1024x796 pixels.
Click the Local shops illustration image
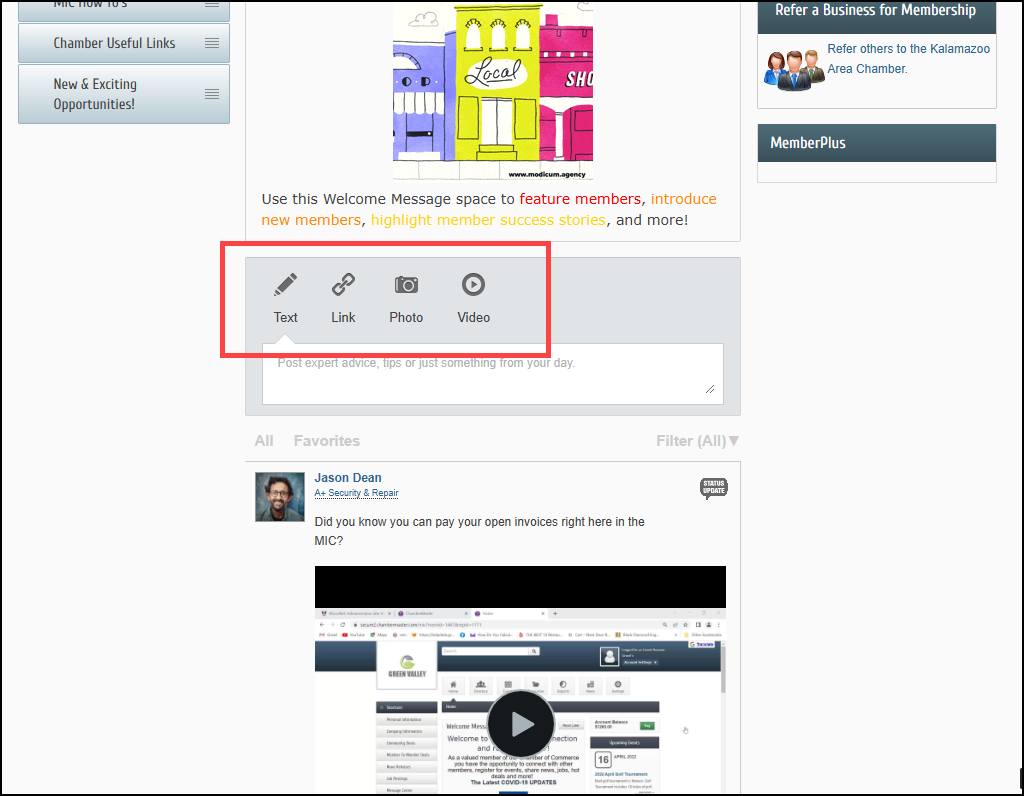pos(493,90)
